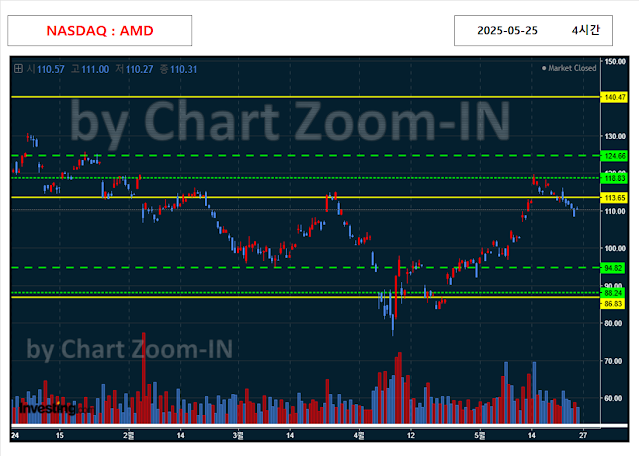Click the 12 date on time axis
This screenshot has width=639, height=456.
411,436
